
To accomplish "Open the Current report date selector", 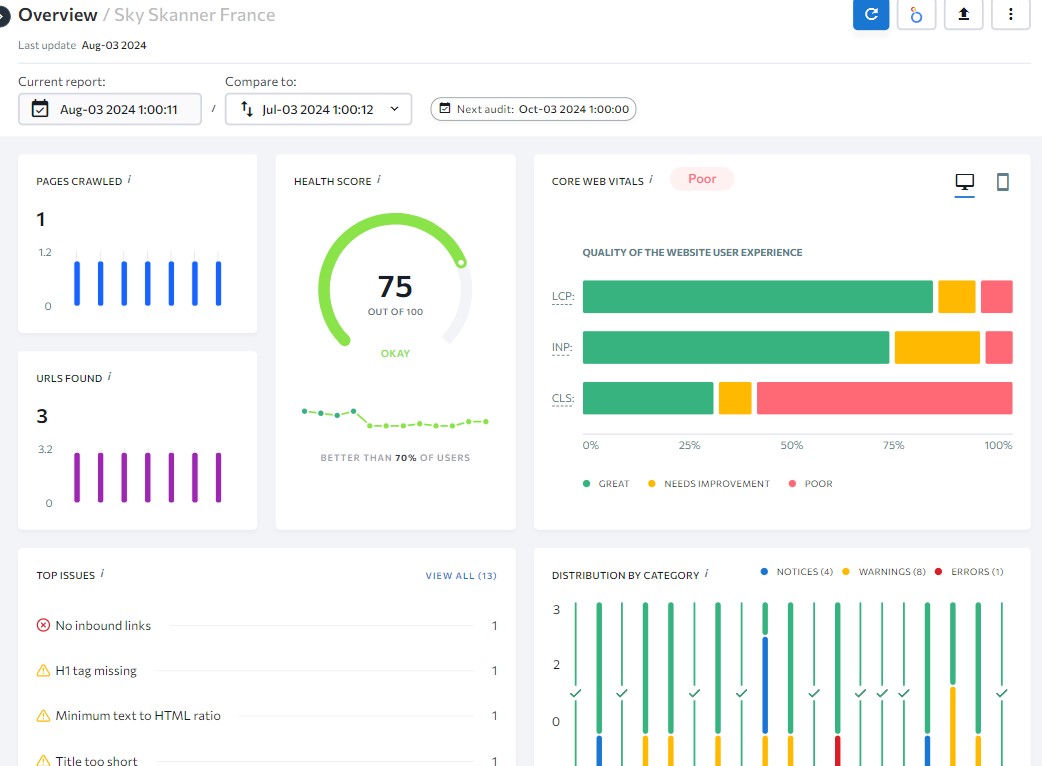I will click(x=110, y=109).
